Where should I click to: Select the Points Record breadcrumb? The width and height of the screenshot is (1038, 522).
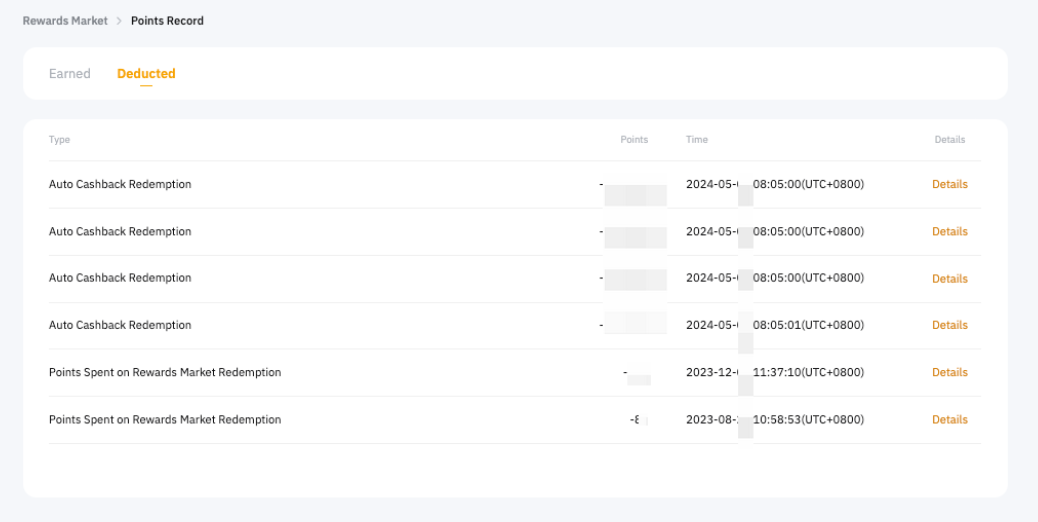pyautogui.click(x=167, y=20)
